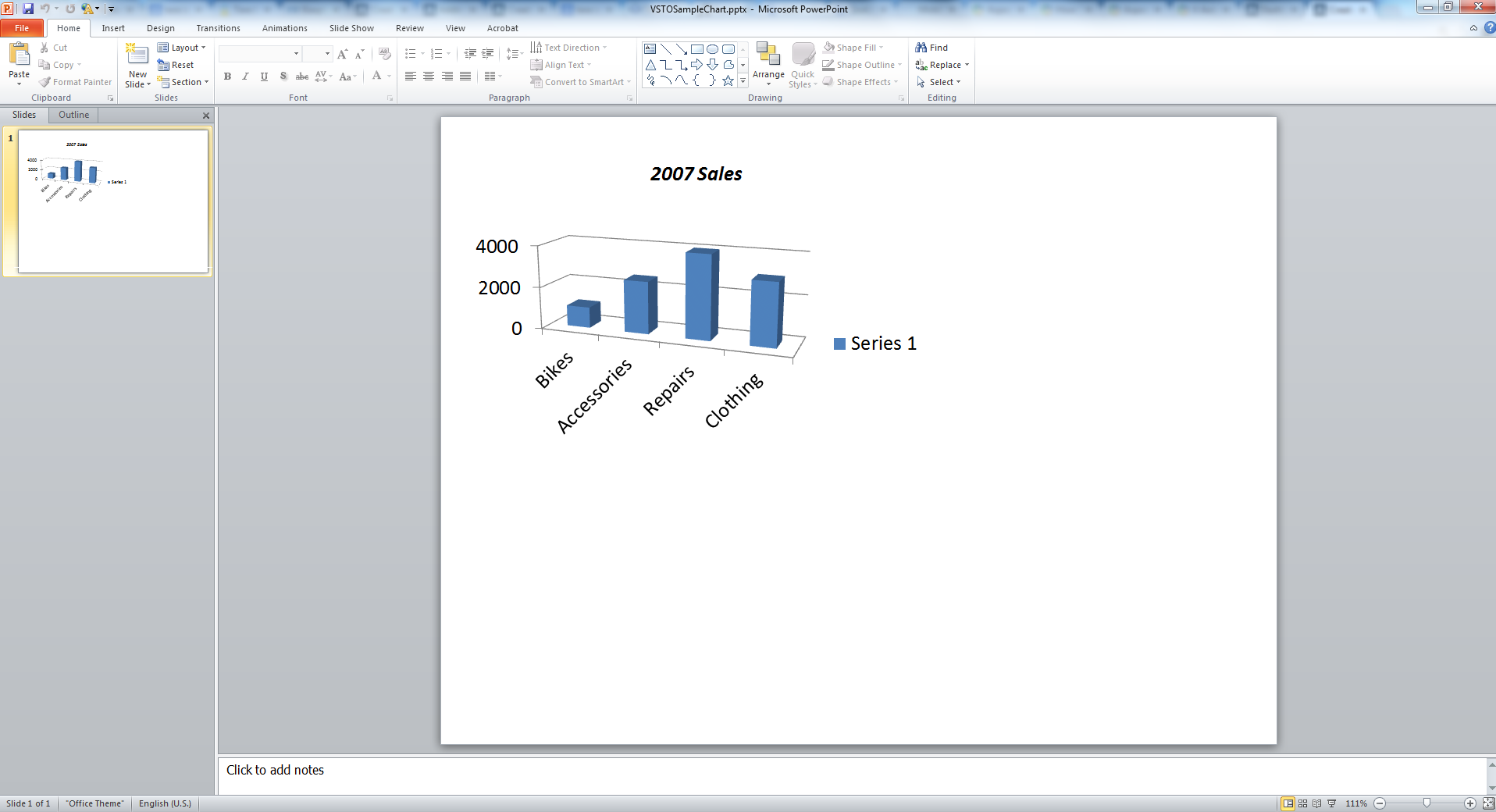Image resolution: width=1496 pixels, height=812 pixels.
Task: Zoom in with the plus button
Action: point(1469,803)
